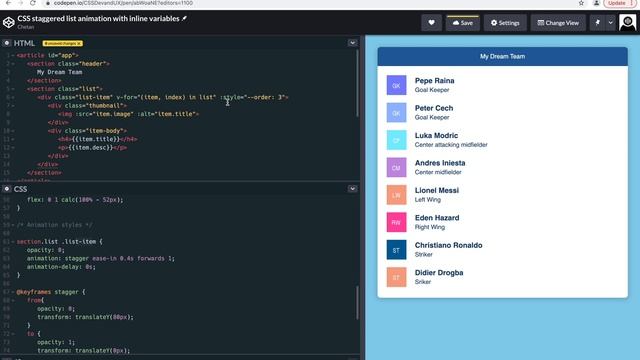Bookmark page with star icon

(581, 3)
